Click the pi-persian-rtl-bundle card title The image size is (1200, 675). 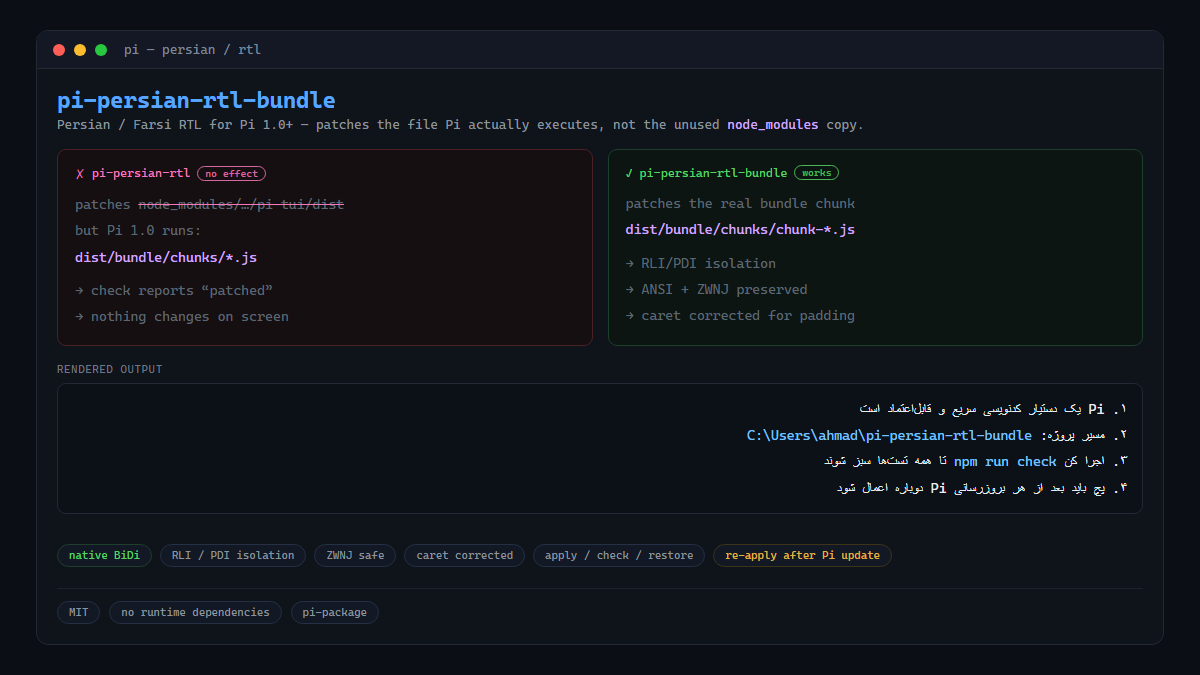[714, 173]
